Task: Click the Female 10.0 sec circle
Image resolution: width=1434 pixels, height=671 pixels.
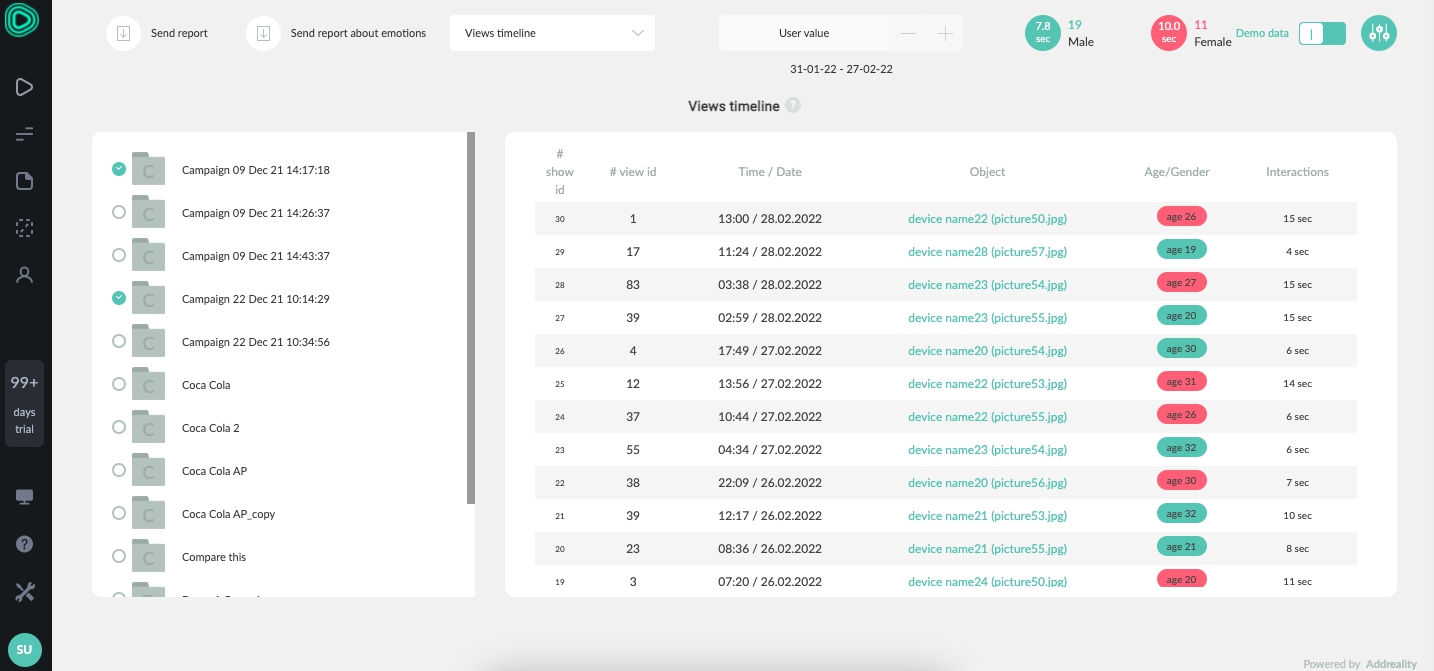Action: click(x=1169, y=33)
